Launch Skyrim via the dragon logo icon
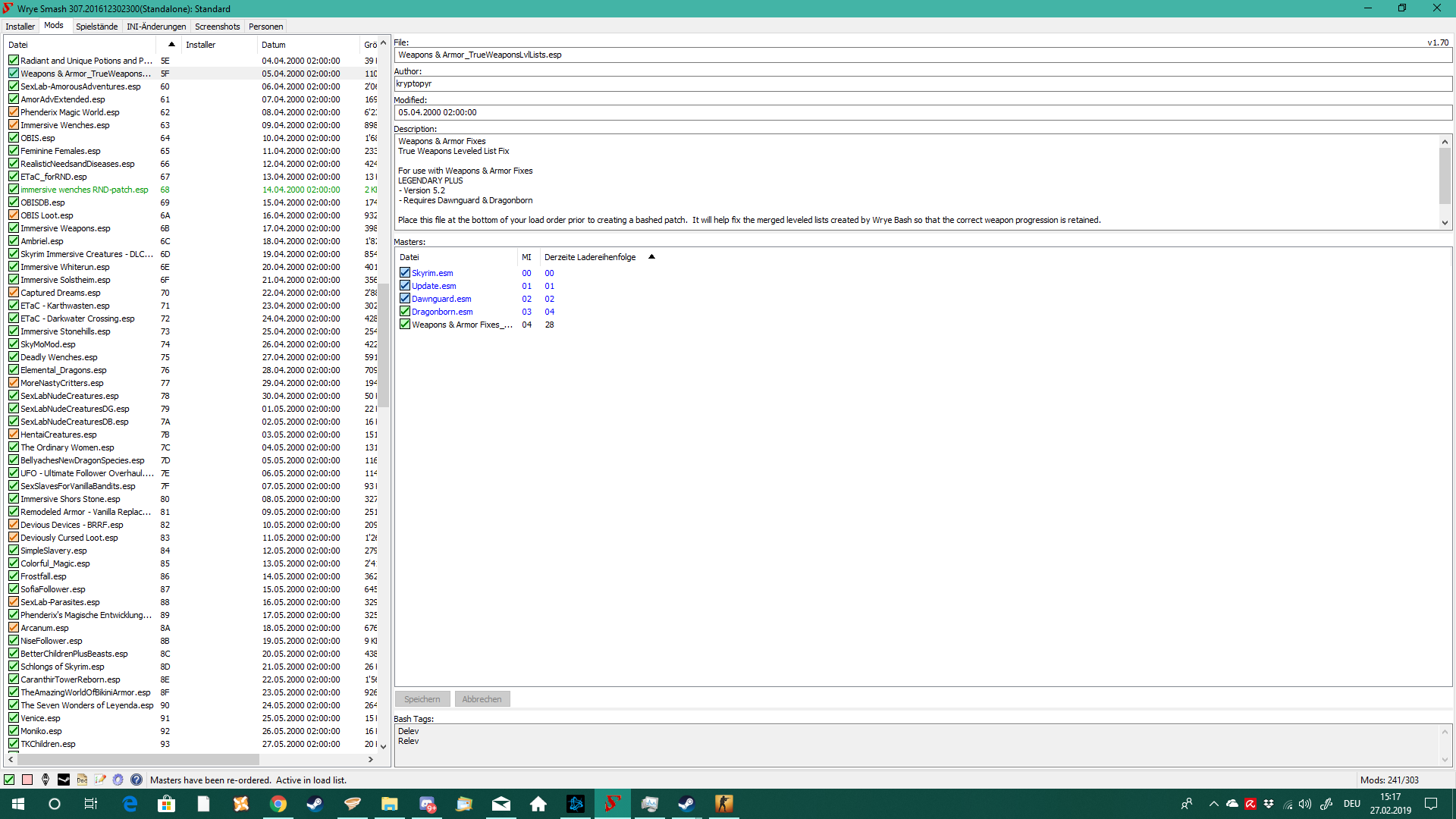This screenshot has height=819, width=1456. pyautogui.click(x=45, y=780)
